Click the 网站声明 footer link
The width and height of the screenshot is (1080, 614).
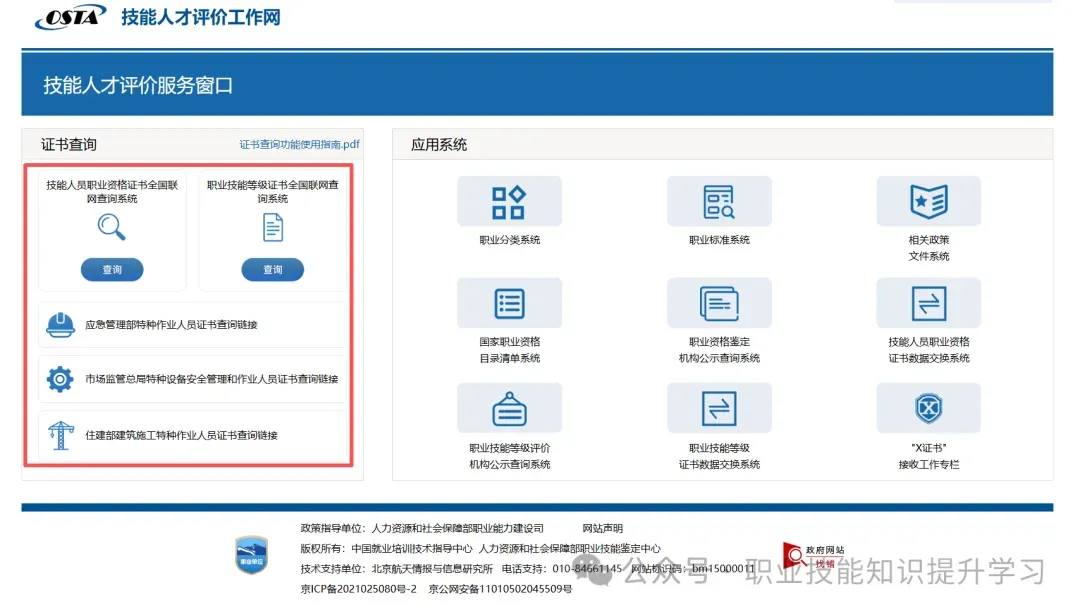click(x=603, y=528)
